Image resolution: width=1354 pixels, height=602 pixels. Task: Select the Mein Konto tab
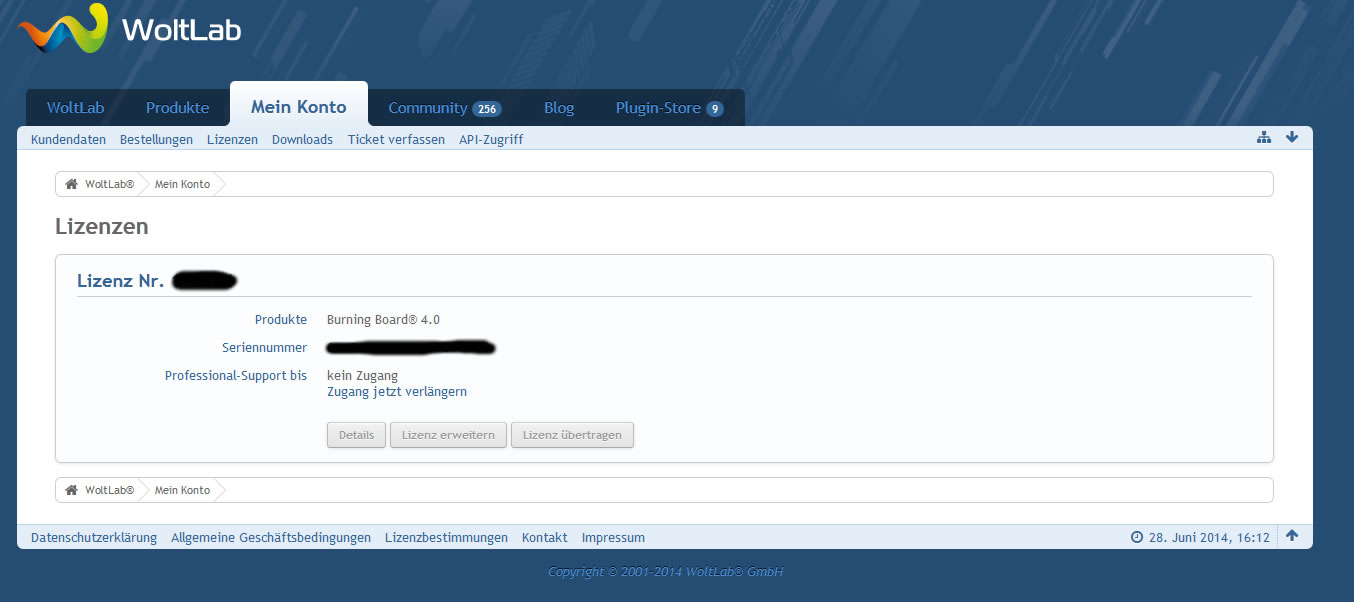tap(299, 107)
